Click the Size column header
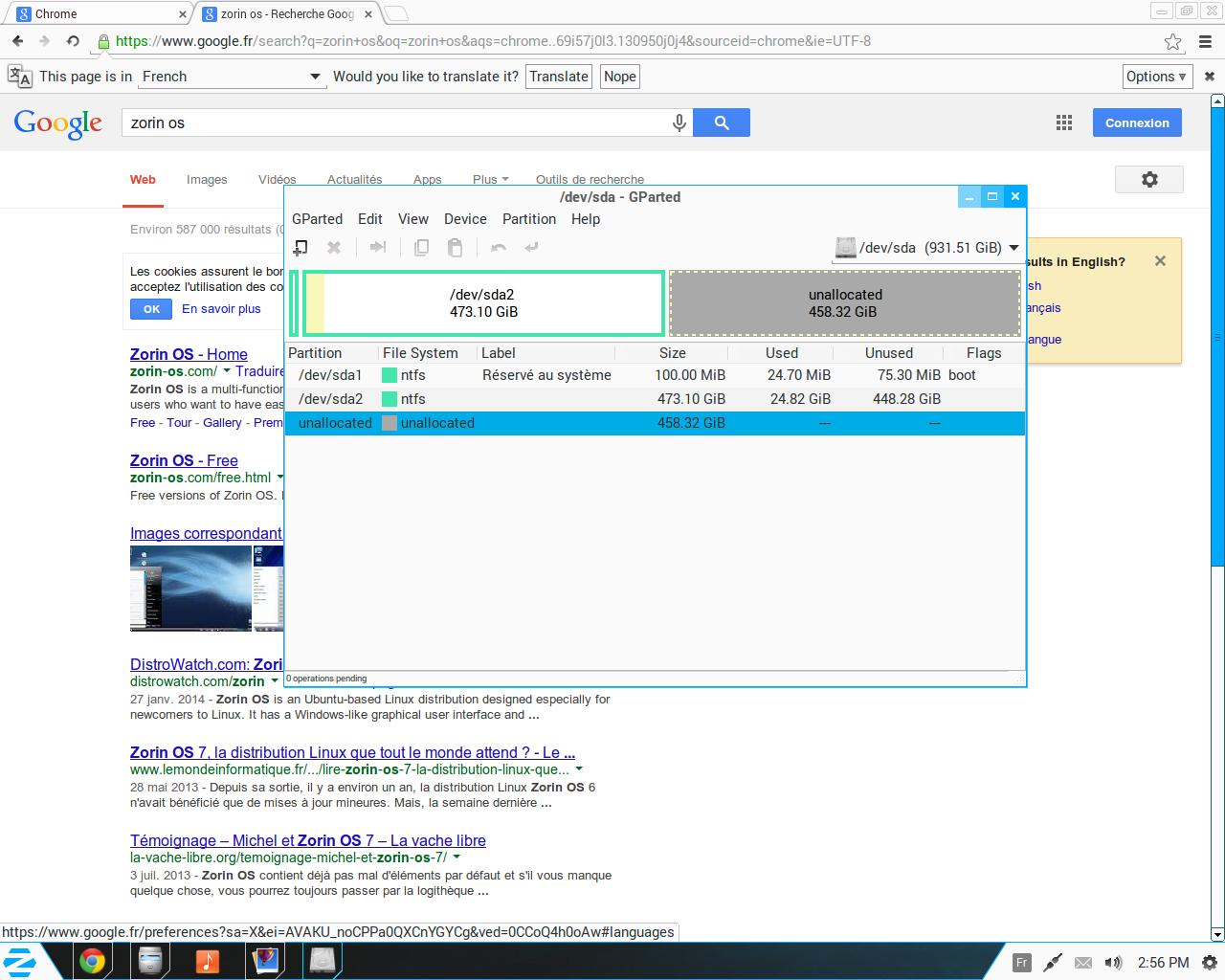The image size is (1225, 980). pos(673,353)
